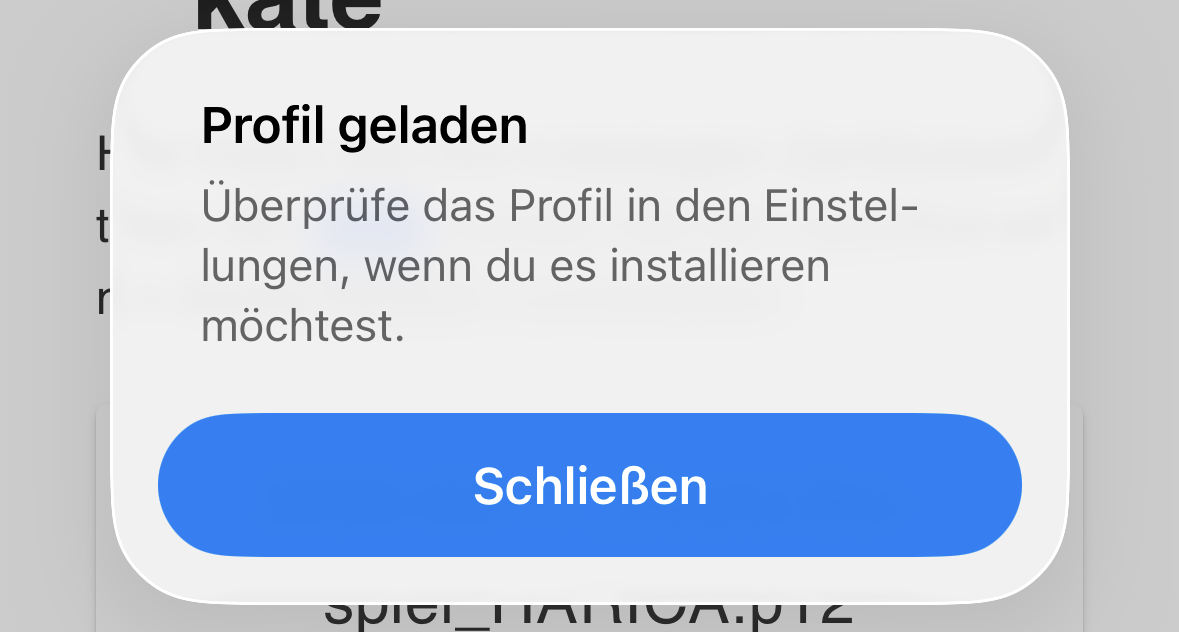Click the "Profil geladen" dialog title
Viewport: 1179px width, 632px height.
365,125
